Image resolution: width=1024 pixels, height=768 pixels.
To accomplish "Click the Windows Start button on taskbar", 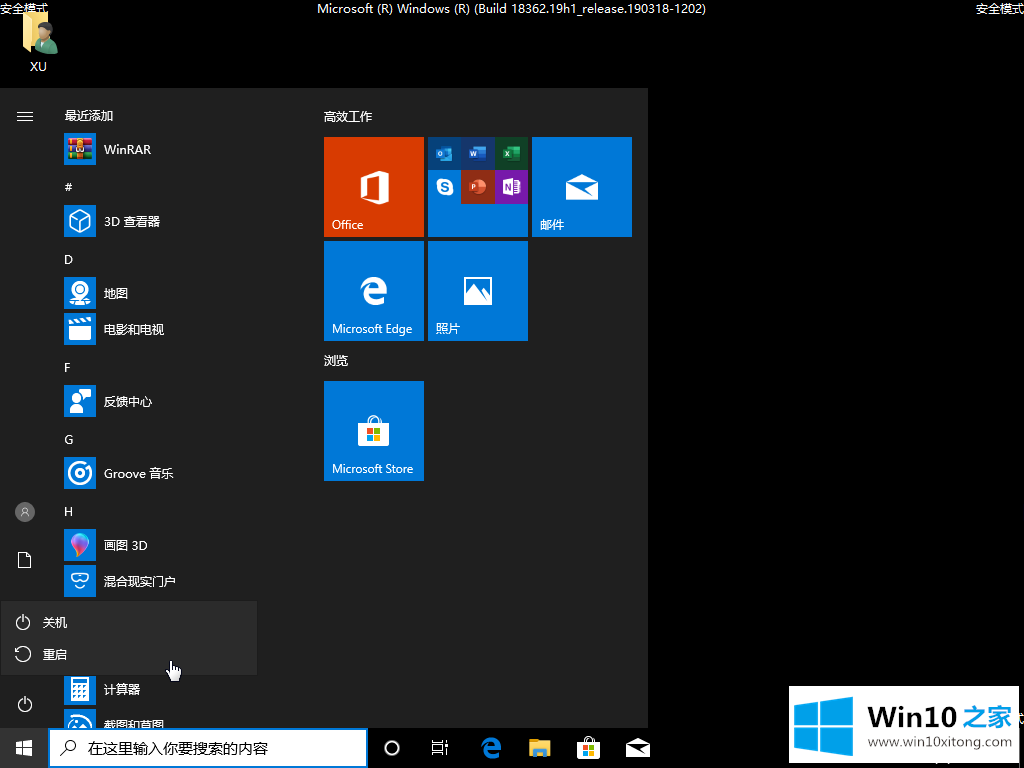I will pyautogui.click(x=24, y=748).
